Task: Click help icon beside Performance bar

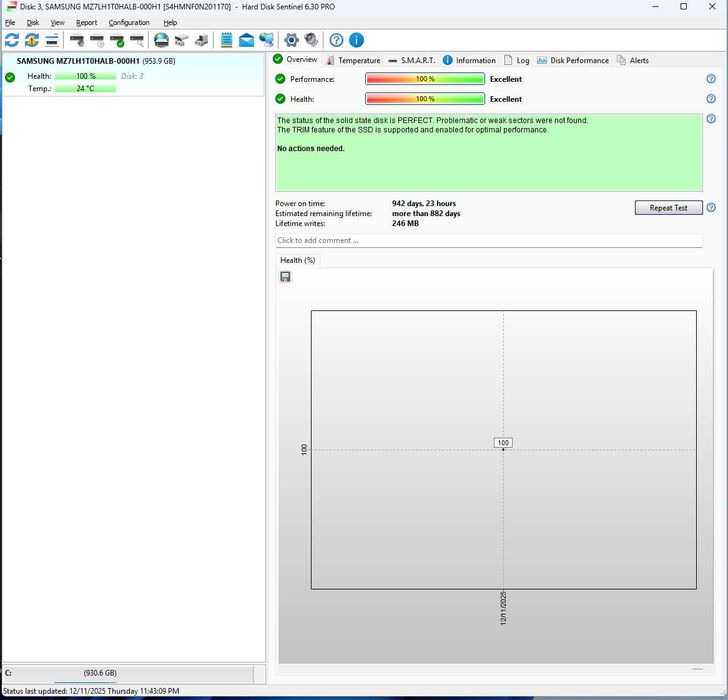Action: (x=711, y=79)
